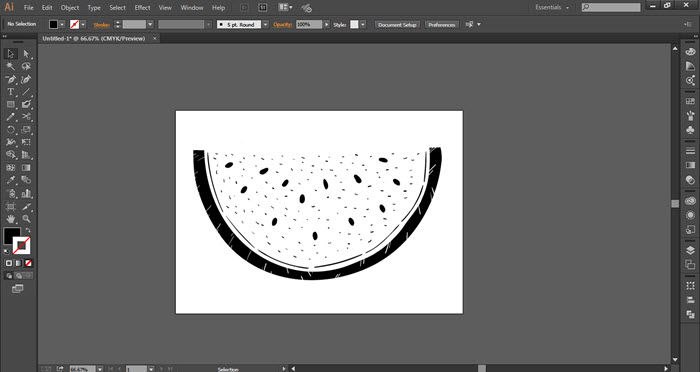The image size is (700, 372).
Task: Select the Symbol Sprayer tool
Action: click(10, 193)
